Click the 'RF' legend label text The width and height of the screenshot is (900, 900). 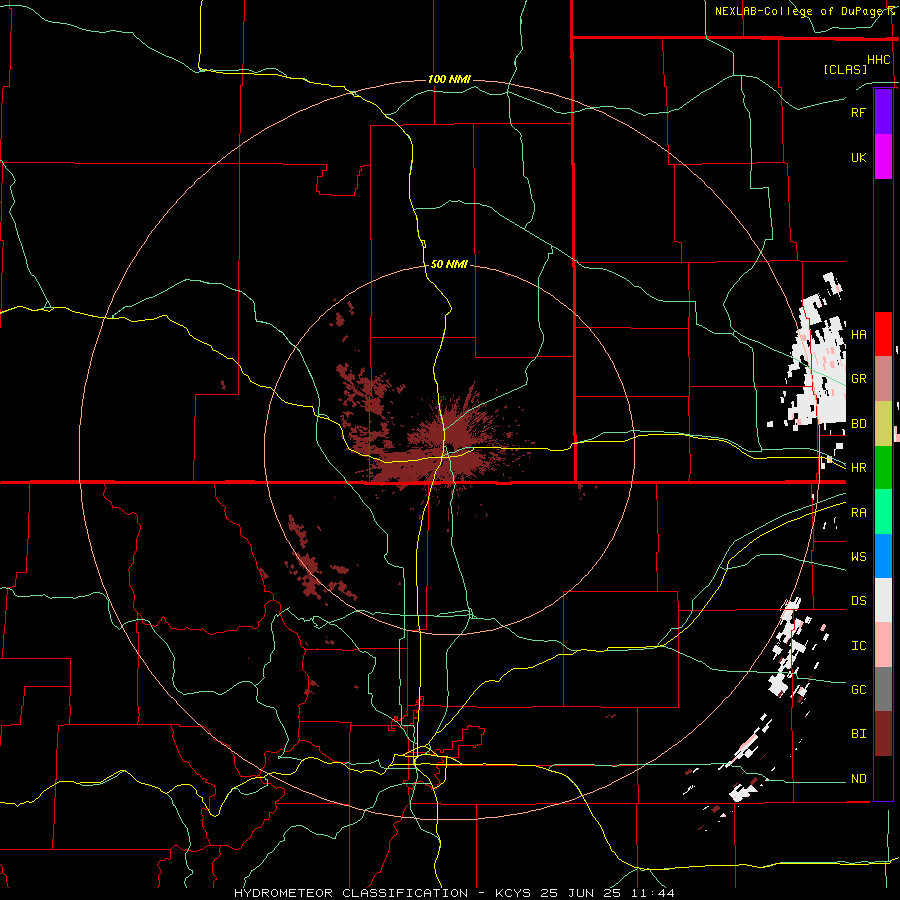(858, 112)
